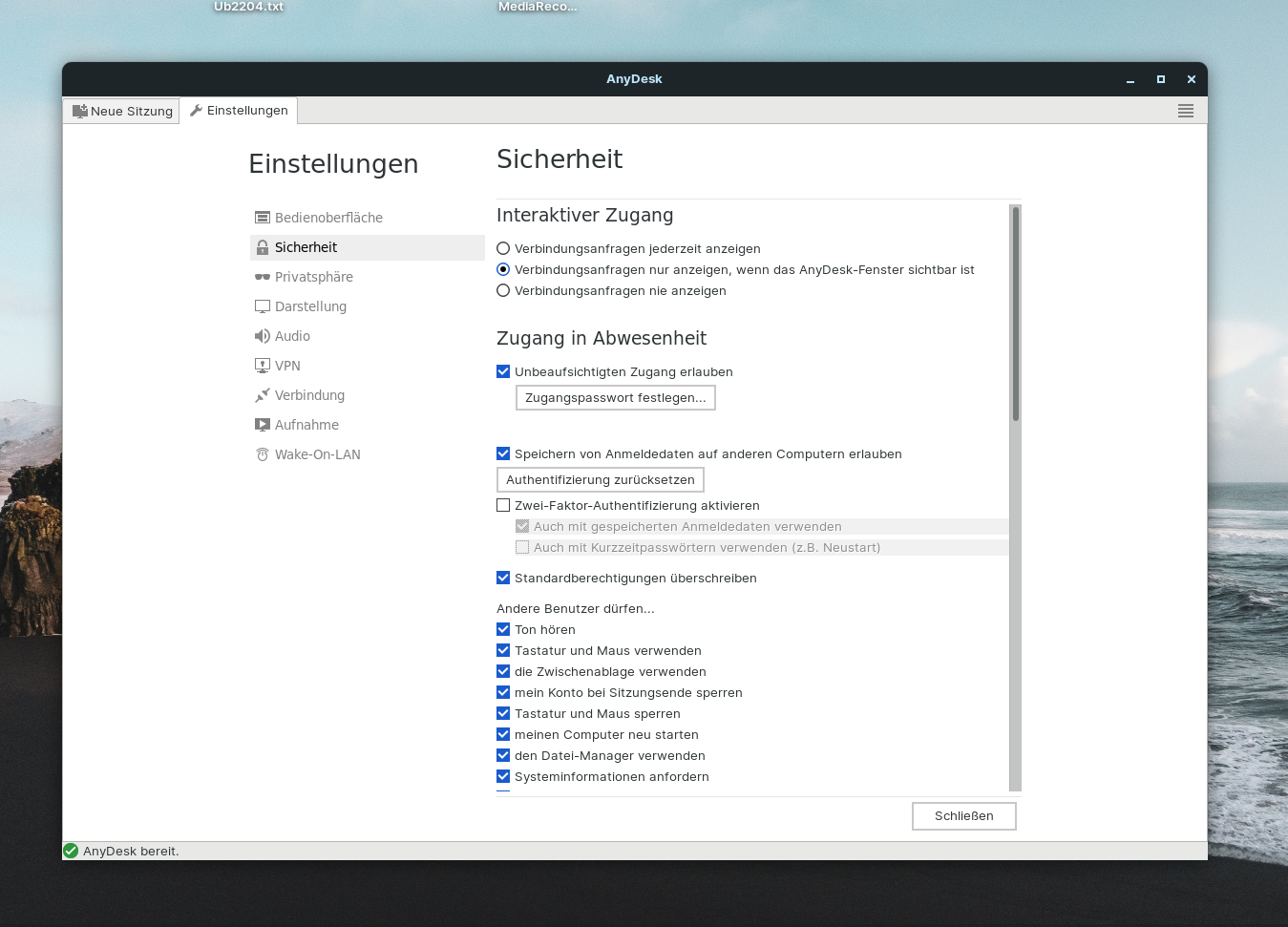Click the Verbindung plug icon
1288x927 pixels.
point(263,395)
